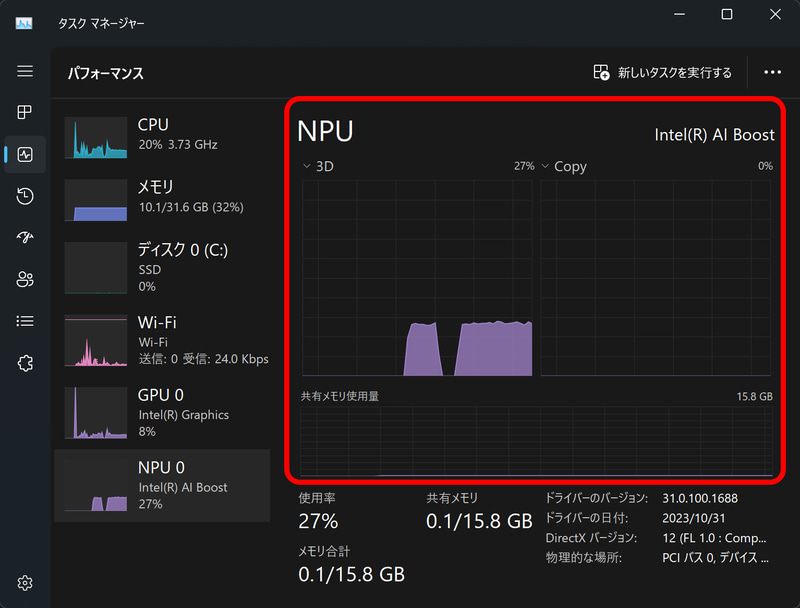Open the hamburger navigation menu

(25, 72)
